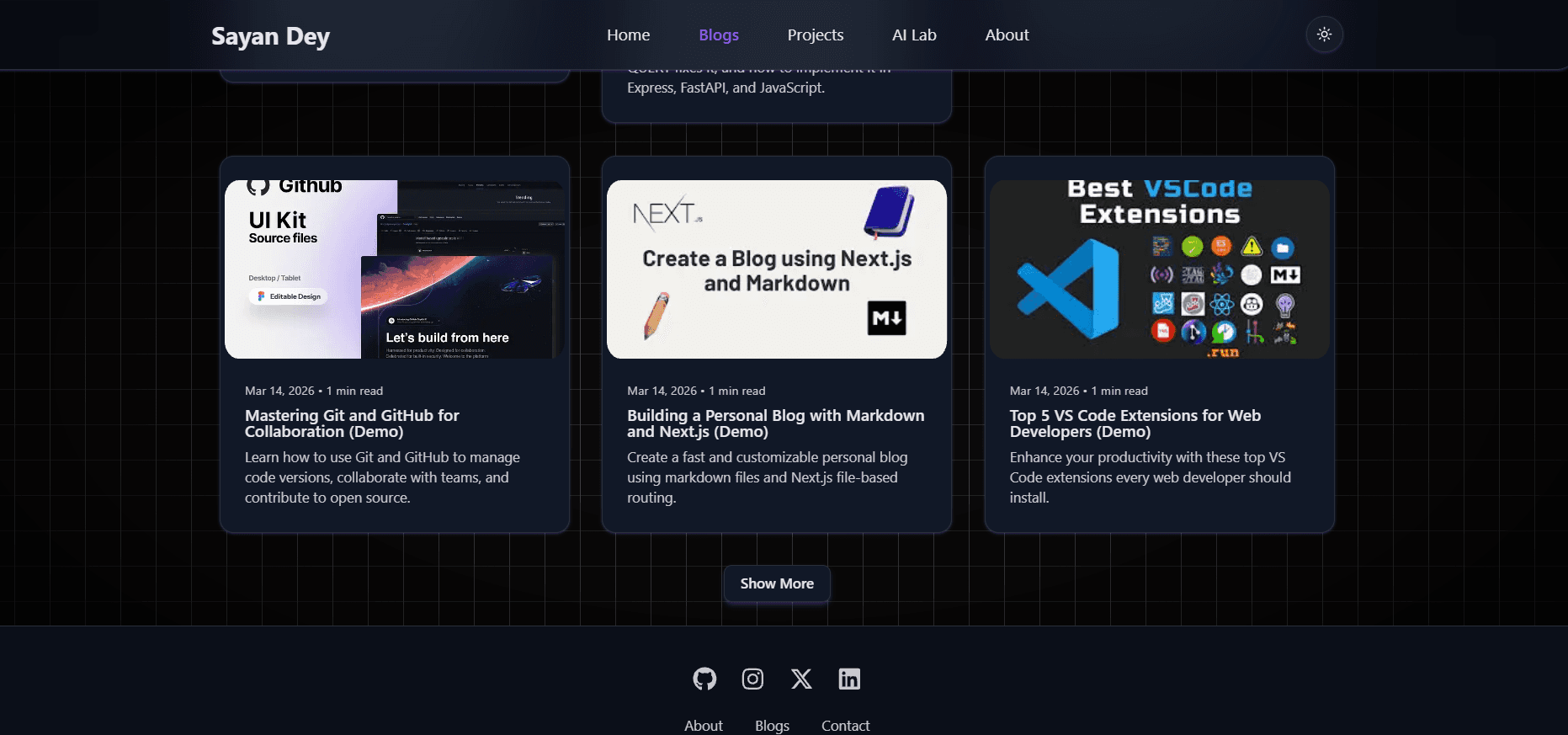Click the Show More button

pyautogui.click(x=777, y=583)
